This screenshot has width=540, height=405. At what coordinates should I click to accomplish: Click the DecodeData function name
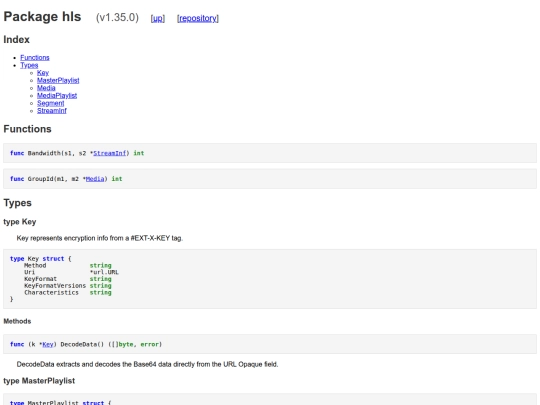click(x=78, y=344)
